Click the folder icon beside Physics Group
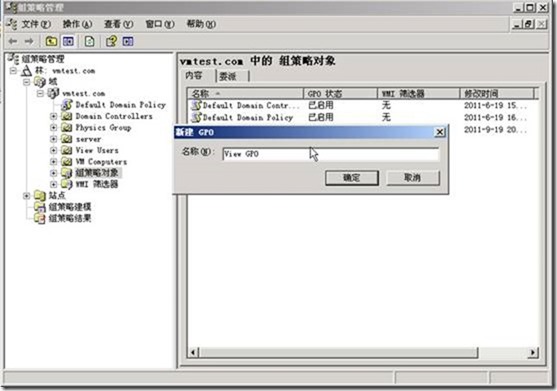Viewport: 557px width, 391px height. (x=66, y=127)
